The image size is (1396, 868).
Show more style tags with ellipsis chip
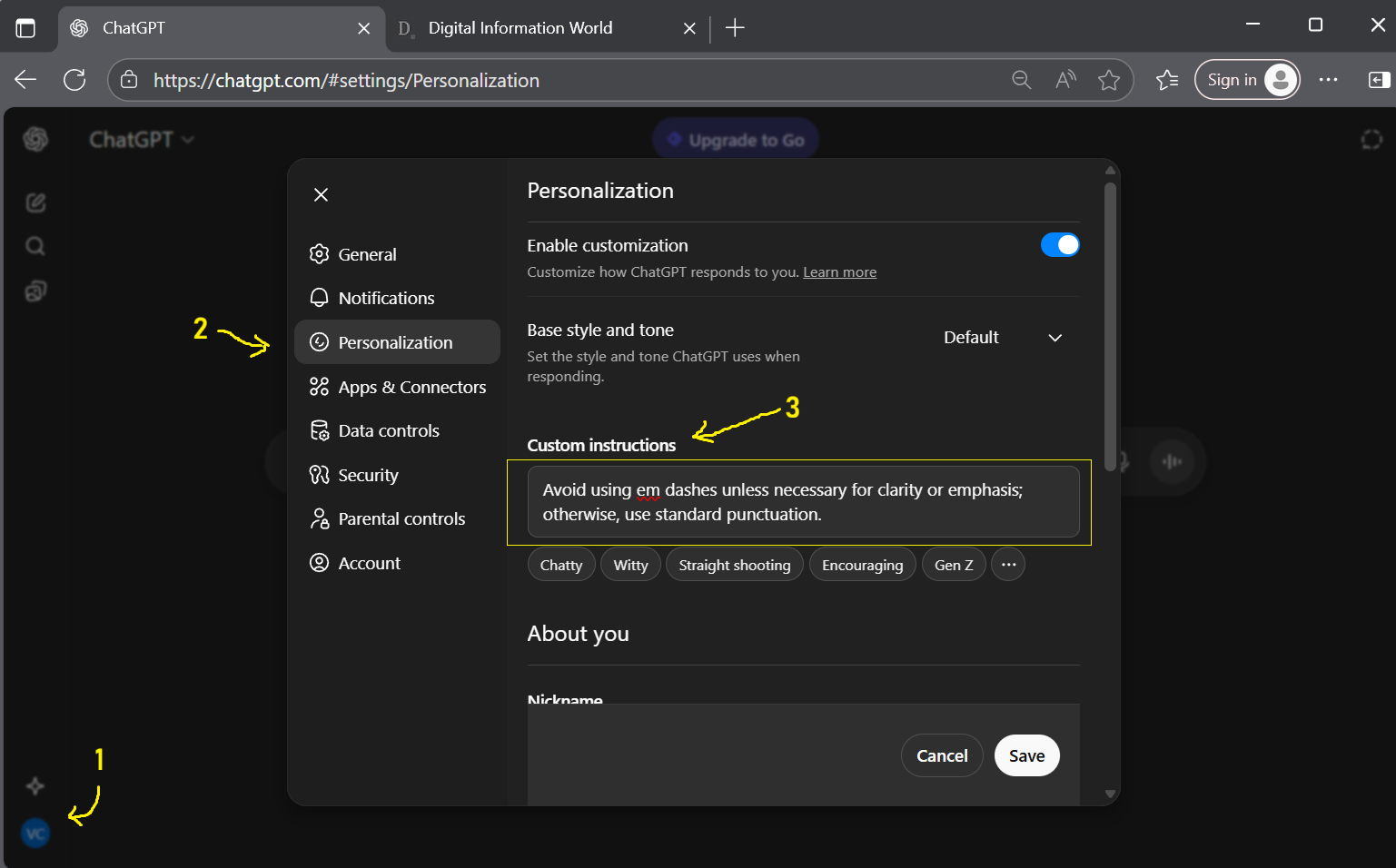[1007, 565]
